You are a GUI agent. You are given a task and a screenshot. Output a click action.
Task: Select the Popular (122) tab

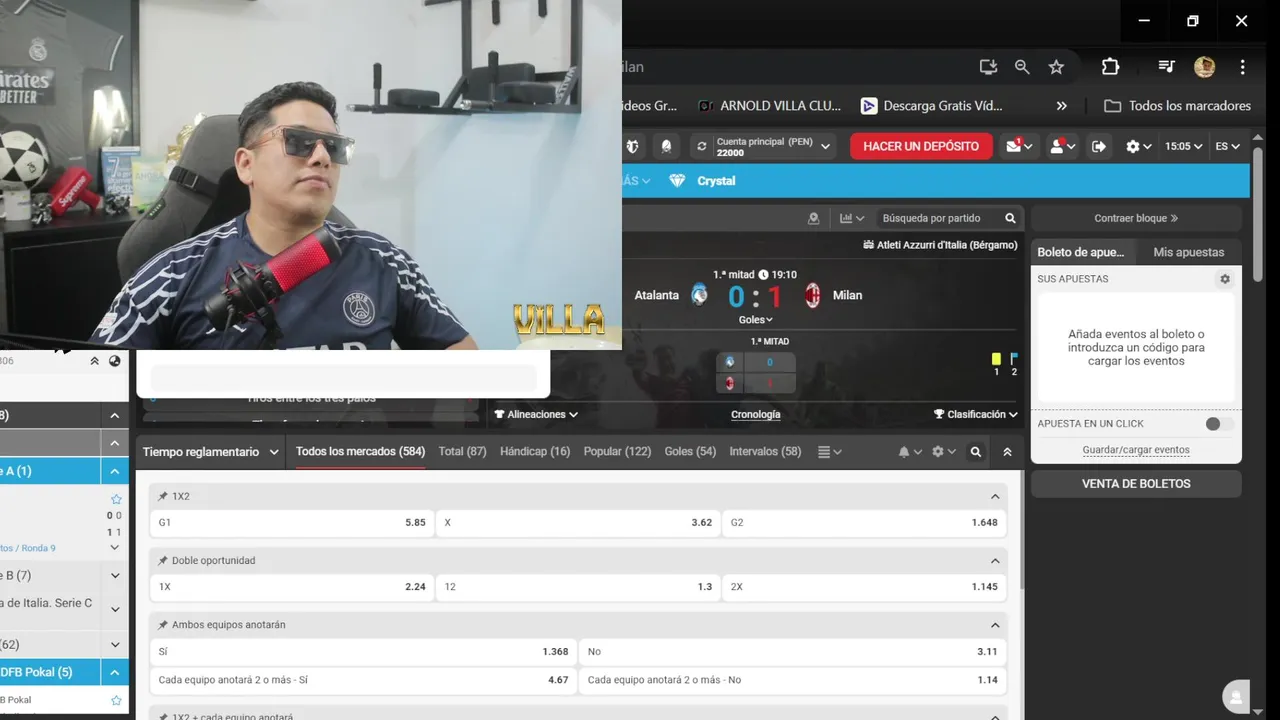[x=617, y=452]
